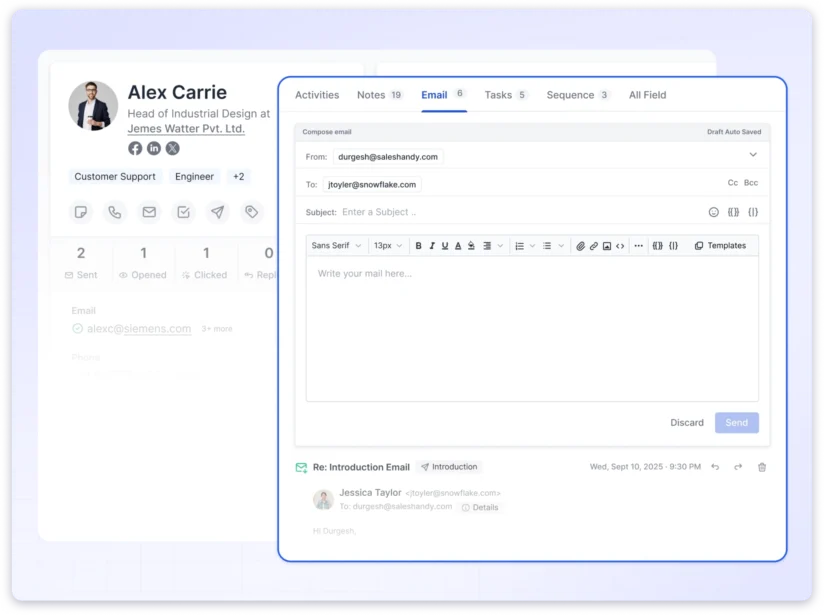Forward the Re: Introduction Email
824x615 pixels.
point(738,467)
